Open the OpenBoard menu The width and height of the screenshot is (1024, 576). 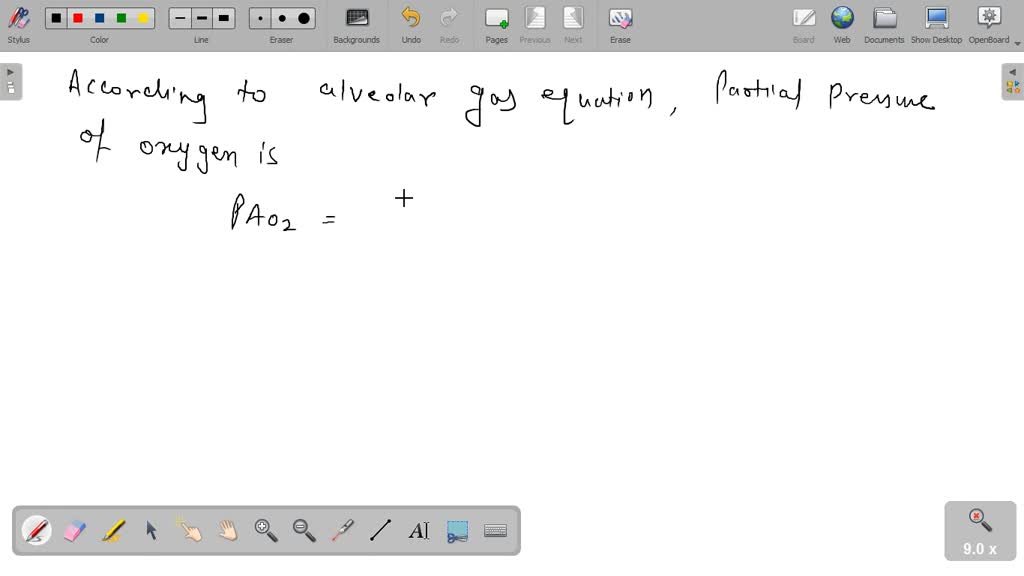tap(988, 24)
